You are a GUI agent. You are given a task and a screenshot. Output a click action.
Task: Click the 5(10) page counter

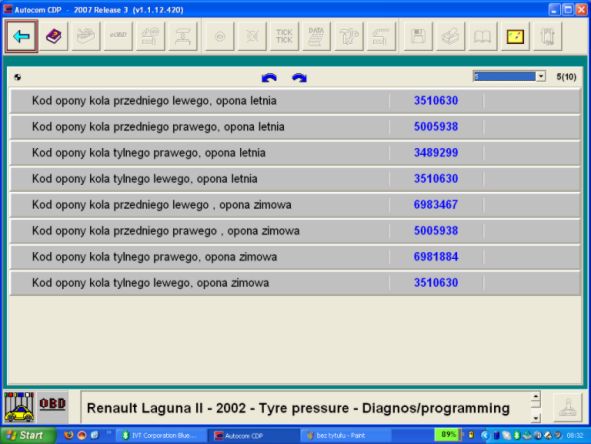tap(566, 77)
